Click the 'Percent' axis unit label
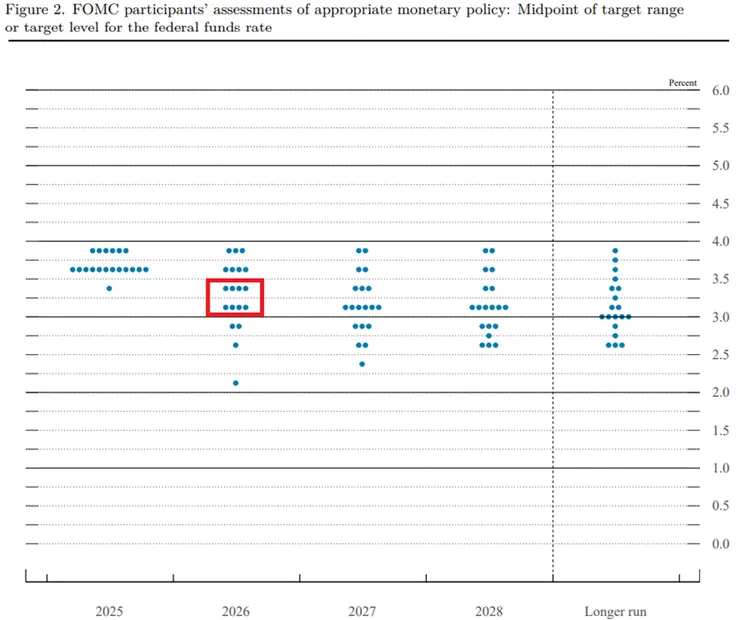740x620 pixels. click(x=682, y=83)
